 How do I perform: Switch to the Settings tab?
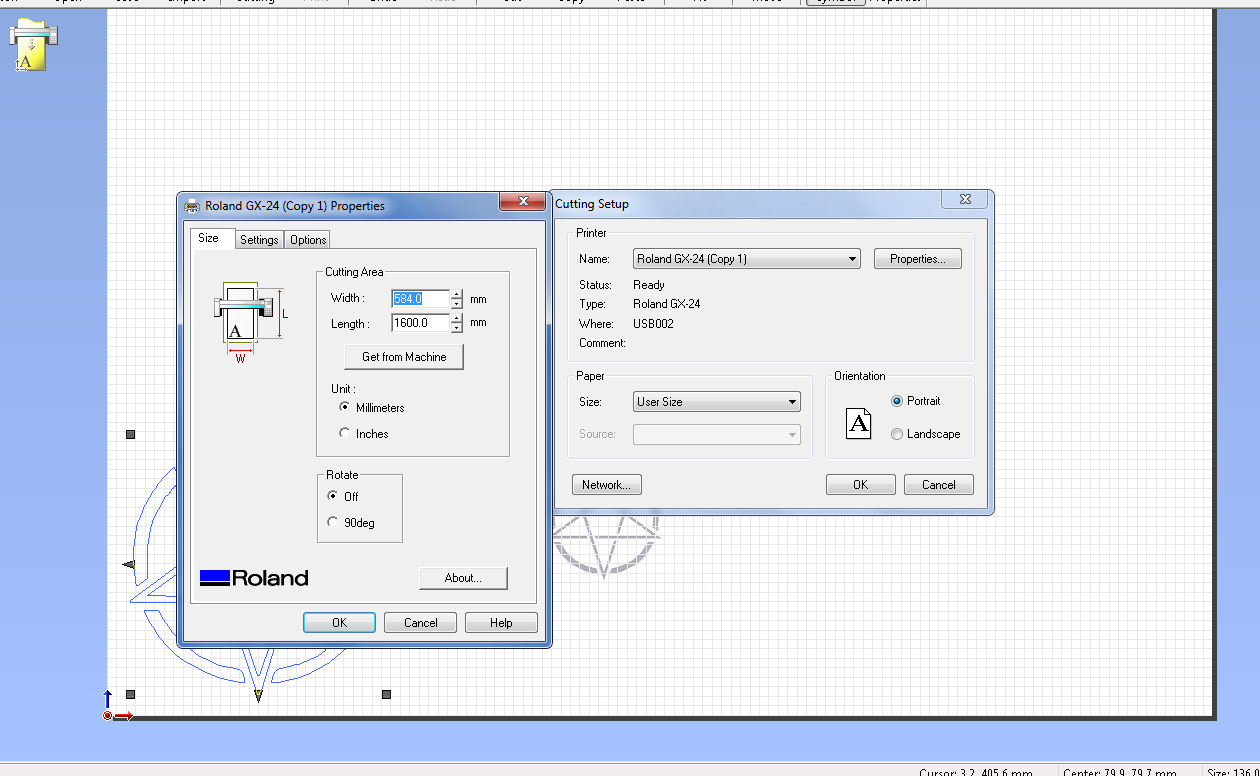[x=259, y=240]
